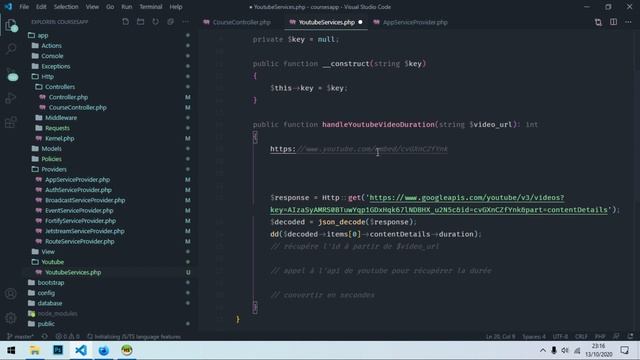Change UTF-8 encoding in status bar
Image resolution: width=640 pixels, height=360 pixels.
point(560,337)
